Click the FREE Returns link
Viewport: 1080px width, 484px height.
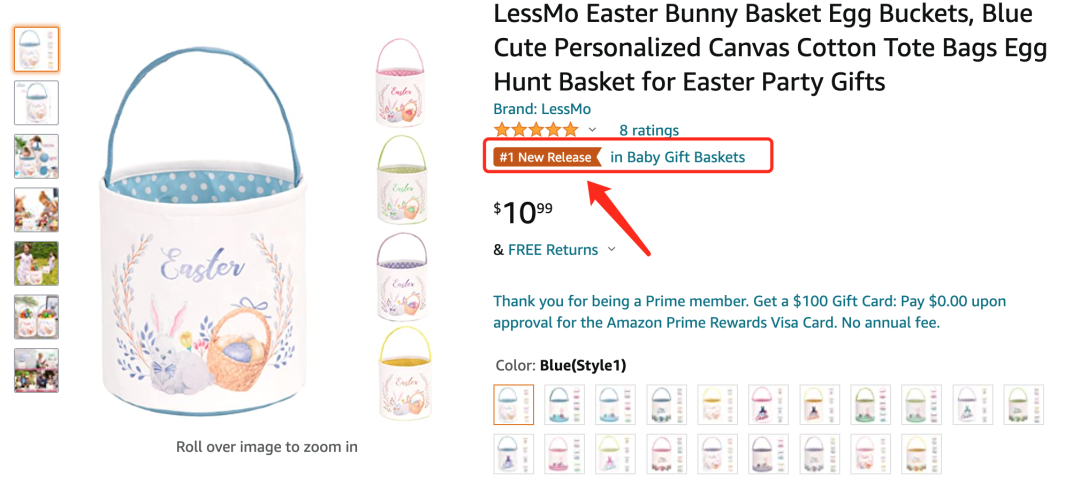(553, 250)
